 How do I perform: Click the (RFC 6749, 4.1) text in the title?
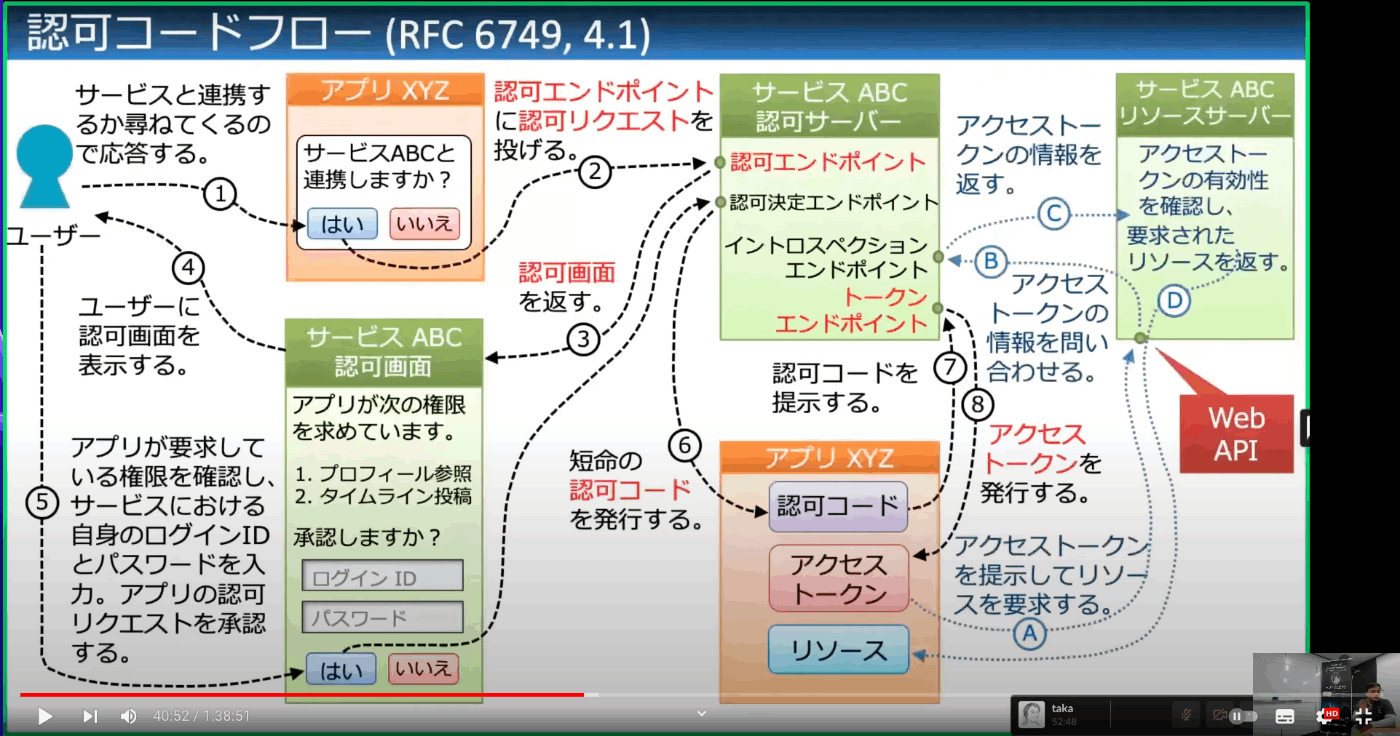click(x=518, y=37)
